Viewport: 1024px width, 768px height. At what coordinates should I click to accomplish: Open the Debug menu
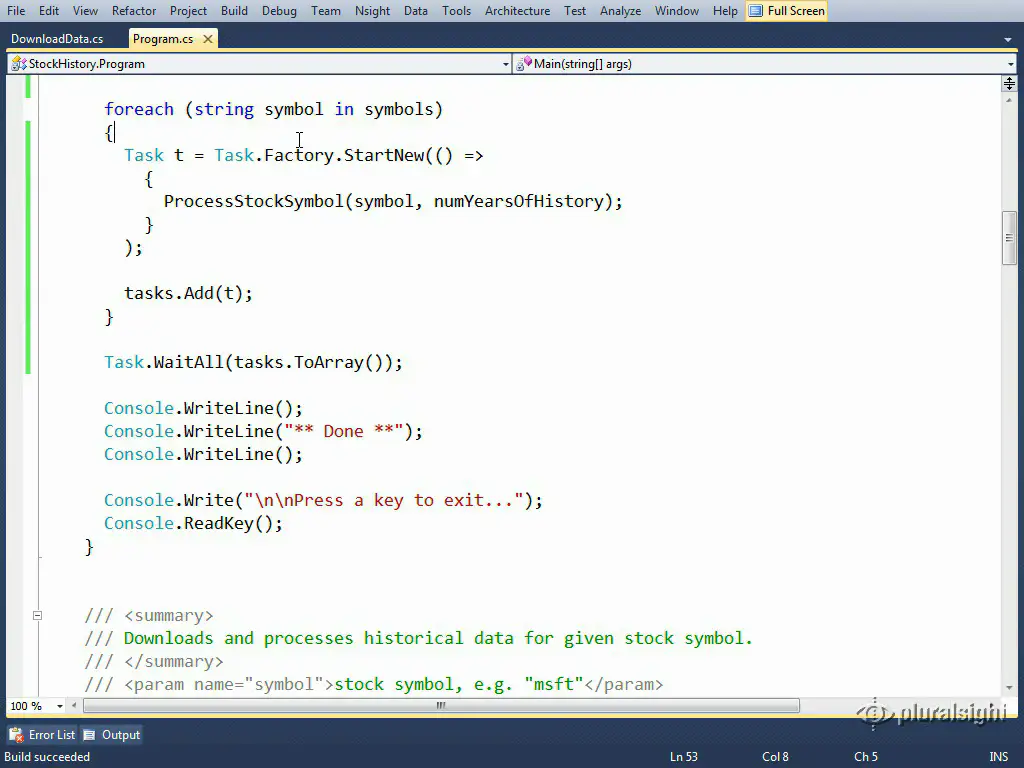[x=280, y=11]
